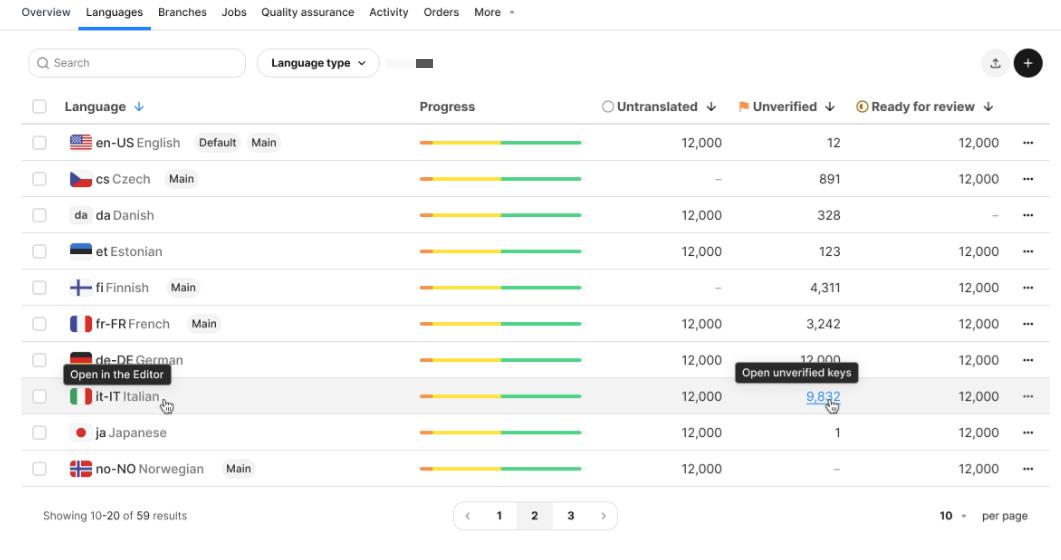Check the en-US English row checkbox

click(x=39, y=143)
